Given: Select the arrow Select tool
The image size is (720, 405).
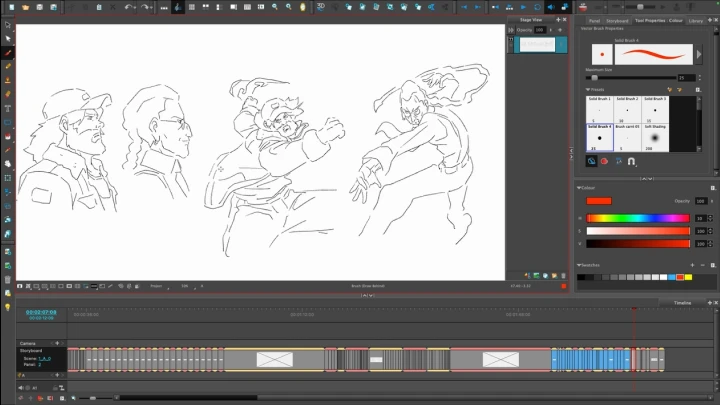Looking at the screenshot, I should (x=7, y=25).
